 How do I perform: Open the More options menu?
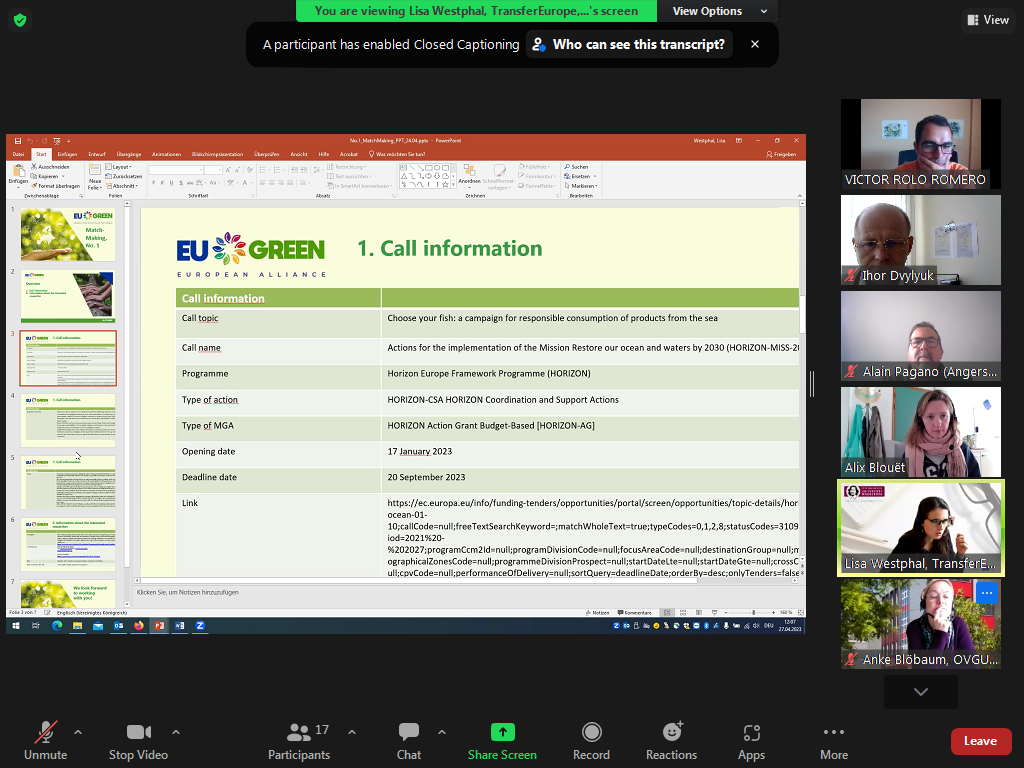point(834,741)
